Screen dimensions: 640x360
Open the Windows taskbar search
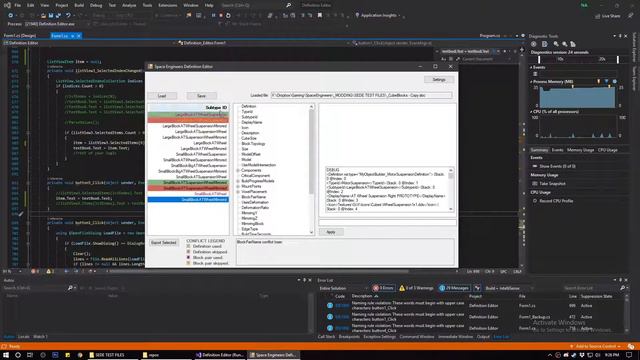[x=18, y=355]
